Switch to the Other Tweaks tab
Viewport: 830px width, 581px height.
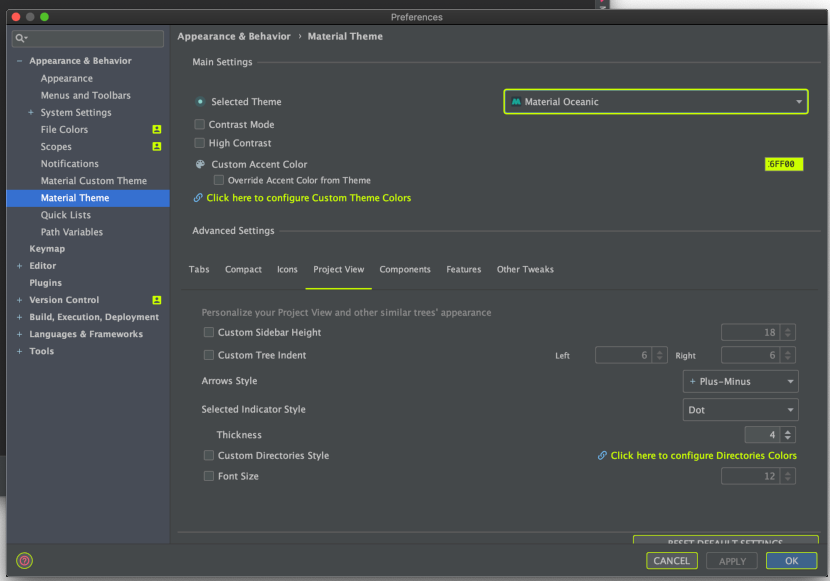tap(525, 269)
